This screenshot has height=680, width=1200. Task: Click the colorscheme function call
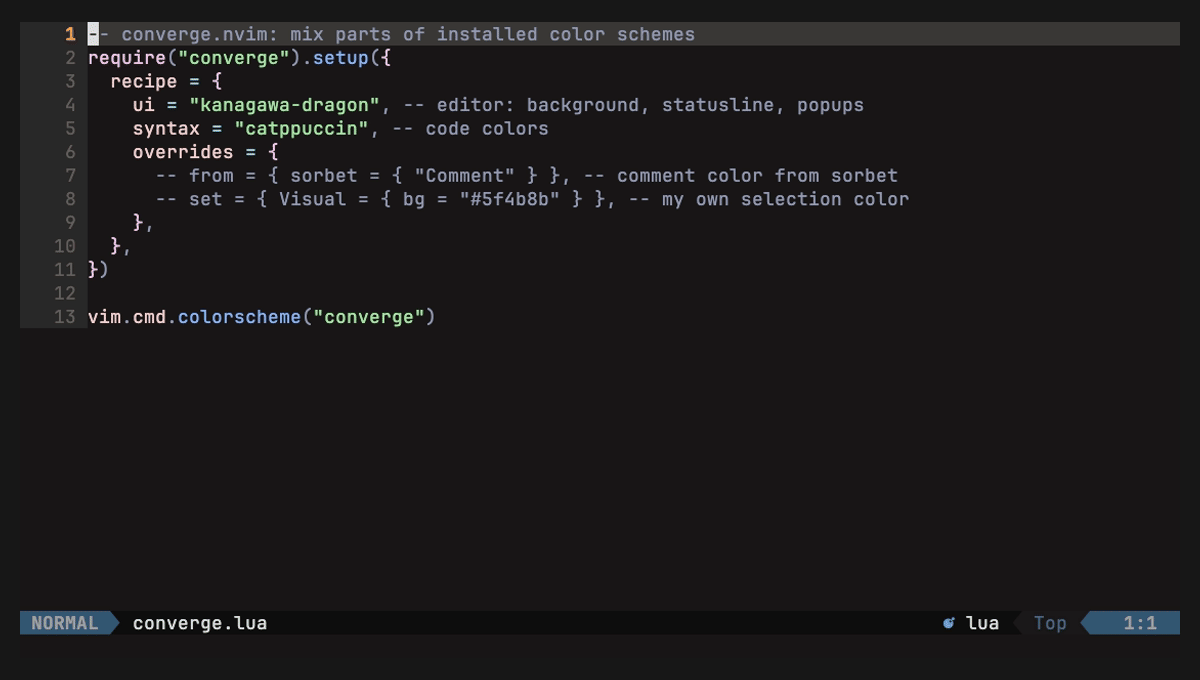point(240,317)
